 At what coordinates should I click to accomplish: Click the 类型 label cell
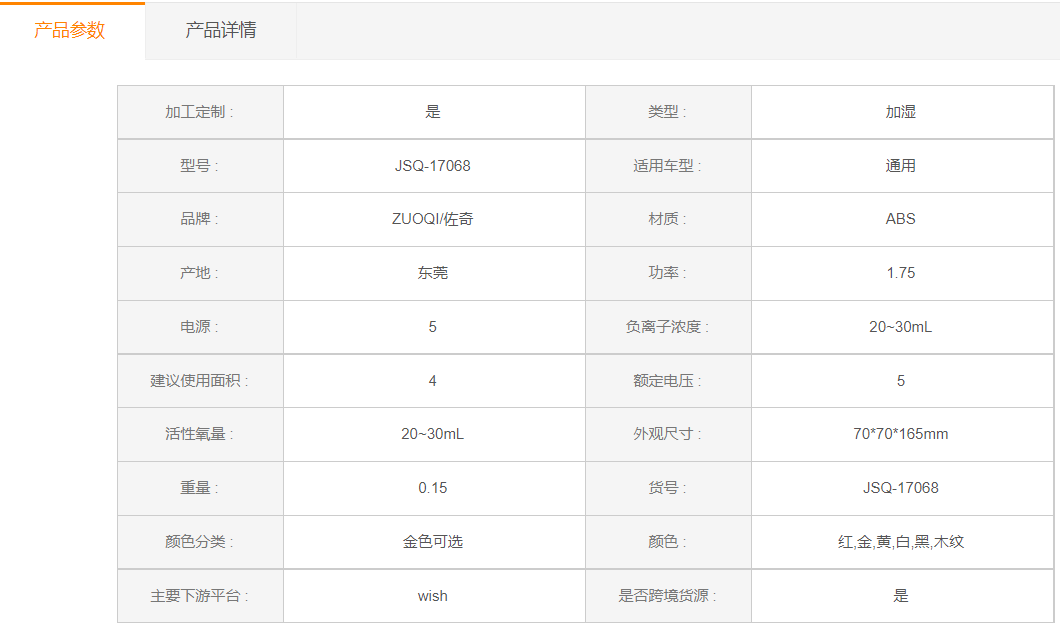click(x=668, y=112)
